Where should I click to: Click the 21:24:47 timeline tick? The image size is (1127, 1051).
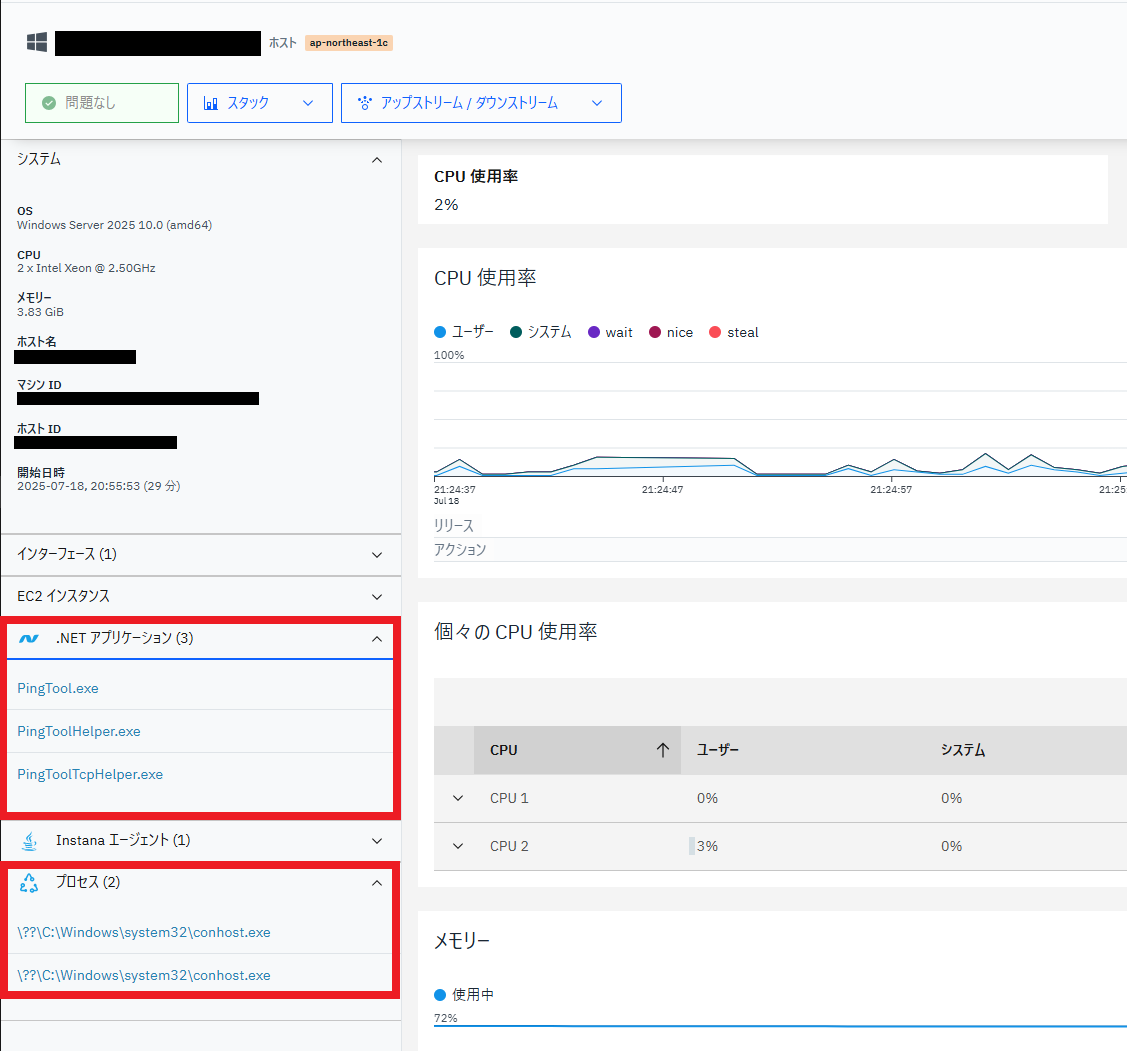(663, 490)
